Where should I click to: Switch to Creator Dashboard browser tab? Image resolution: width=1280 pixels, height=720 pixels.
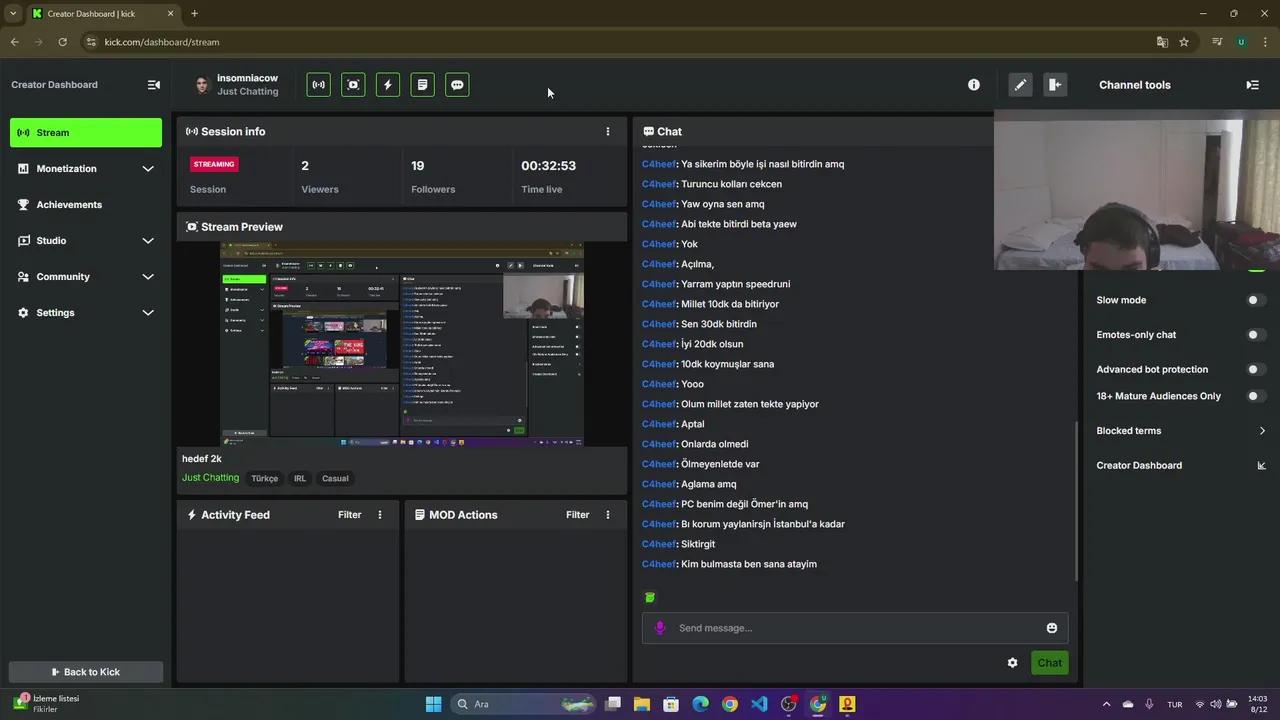(102, 14)
